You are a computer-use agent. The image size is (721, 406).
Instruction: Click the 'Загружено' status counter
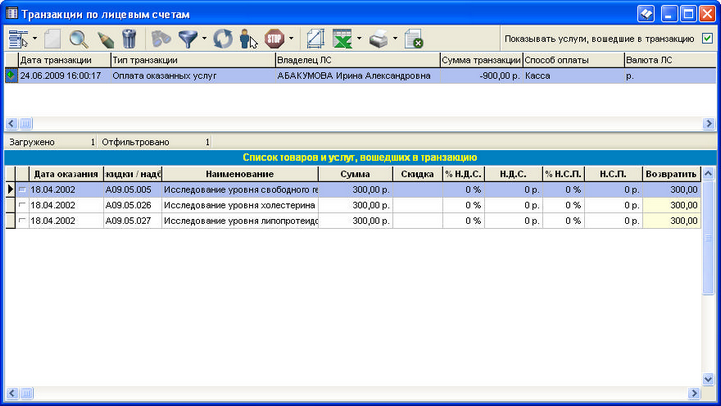click(51, 142)
